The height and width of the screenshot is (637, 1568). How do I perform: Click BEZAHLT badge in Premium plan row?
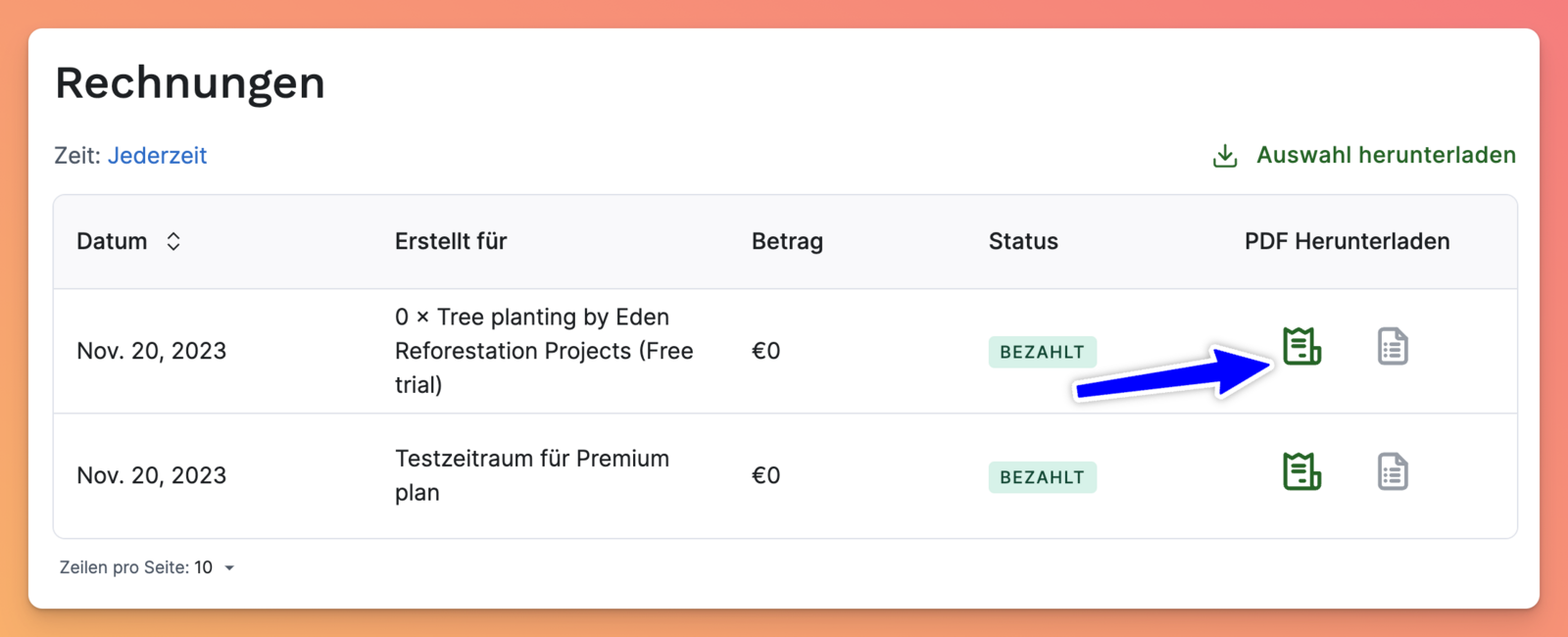point(1042,477)
